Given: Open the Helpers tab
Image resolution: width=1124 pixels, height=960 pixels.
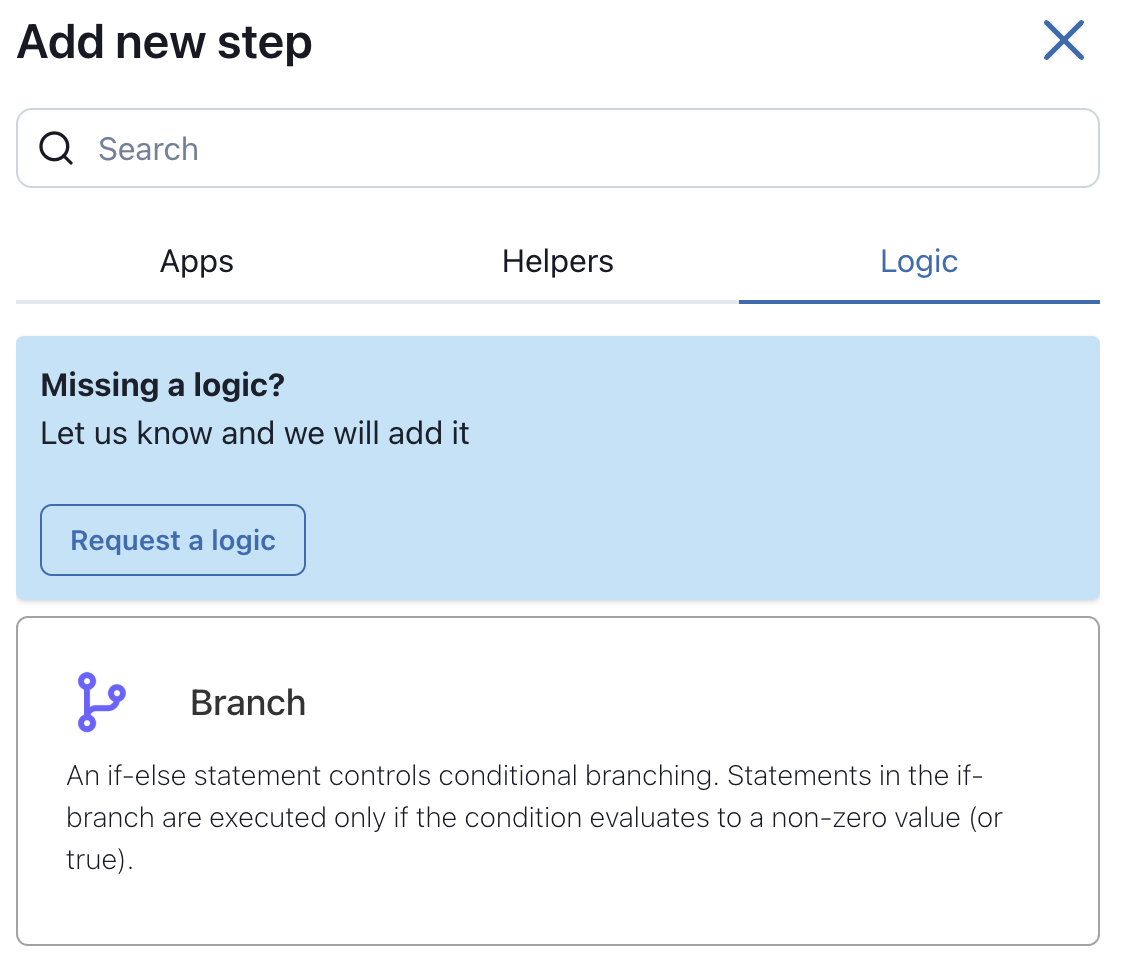Looking at the screenshot, I should click(558, 262).
